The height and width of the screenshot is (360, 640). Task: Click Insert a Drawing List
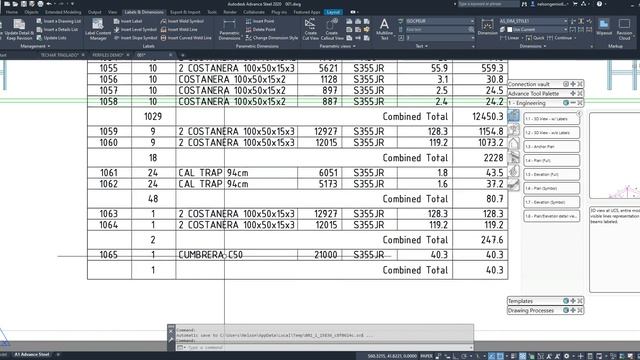(x=59, y=21)
